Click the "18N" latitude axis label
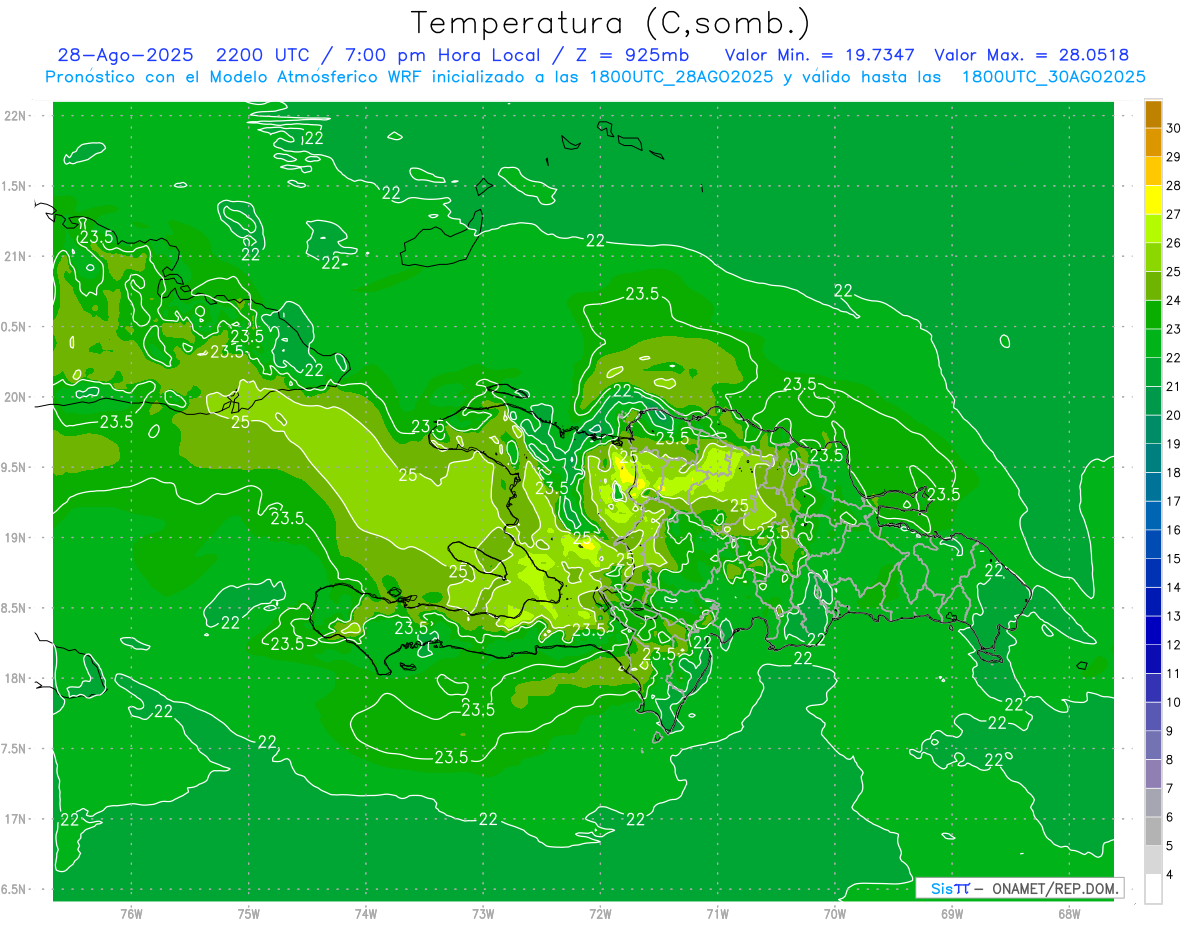This screenshot has width=1200, height=927. [x=15, y=678]
